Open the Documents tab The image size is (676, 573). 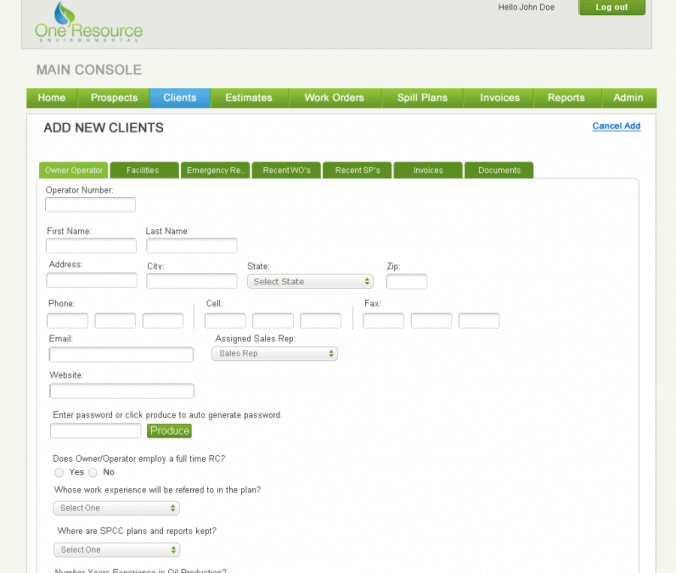tap(499, 170)
